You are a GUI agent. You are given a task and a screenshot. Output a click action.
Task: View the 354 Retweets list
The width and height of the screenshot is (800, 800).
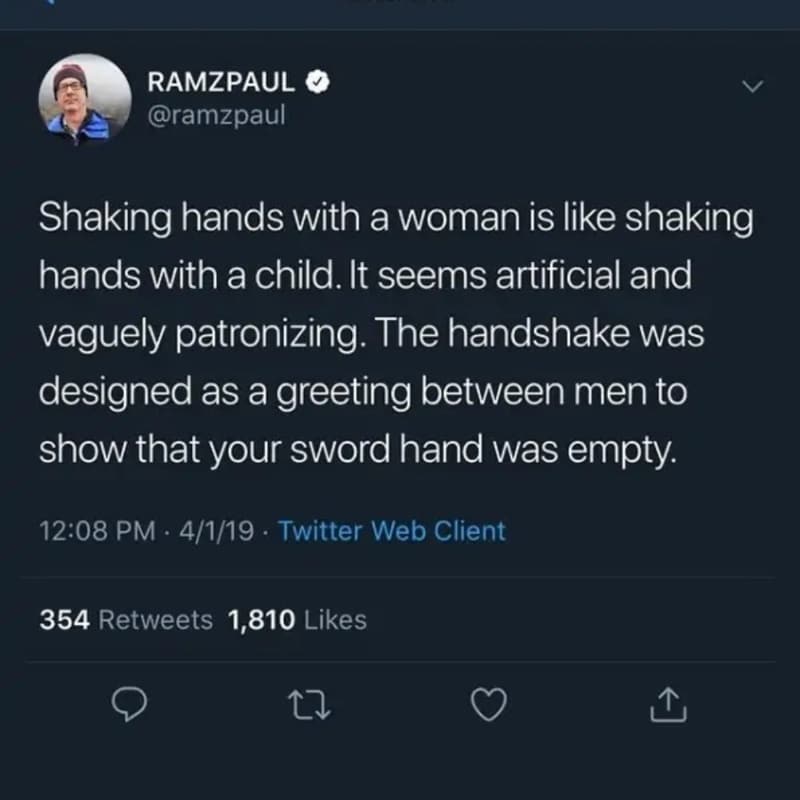pyautogui.click(x=126, y=620)
